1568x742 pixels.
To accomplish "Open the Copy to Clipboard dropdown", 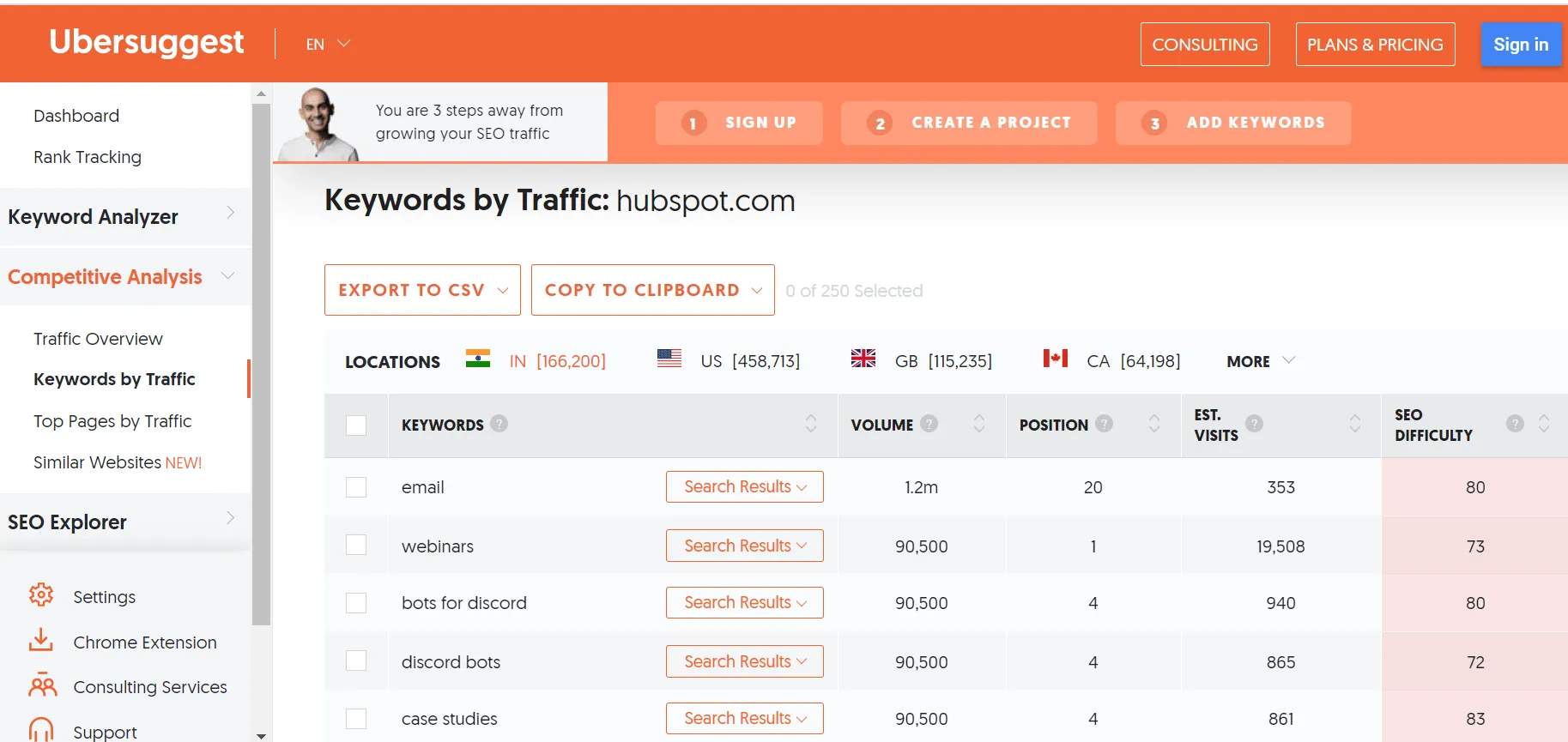I will click(x=652, y=290).
